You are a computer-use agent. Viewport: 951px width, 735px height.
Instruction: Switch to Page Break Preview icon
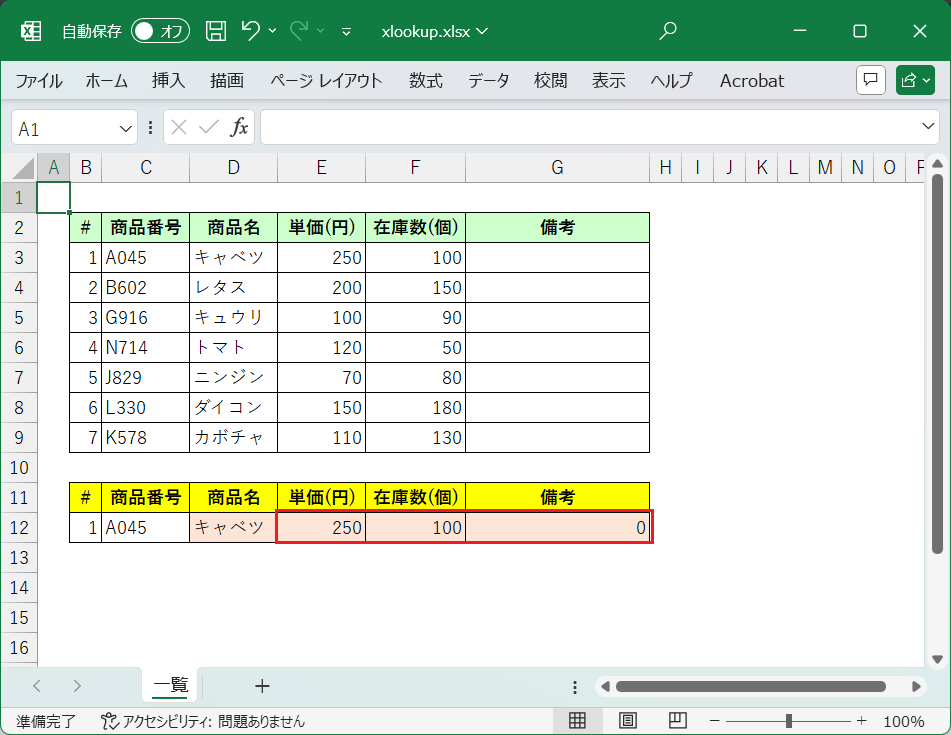677,720
